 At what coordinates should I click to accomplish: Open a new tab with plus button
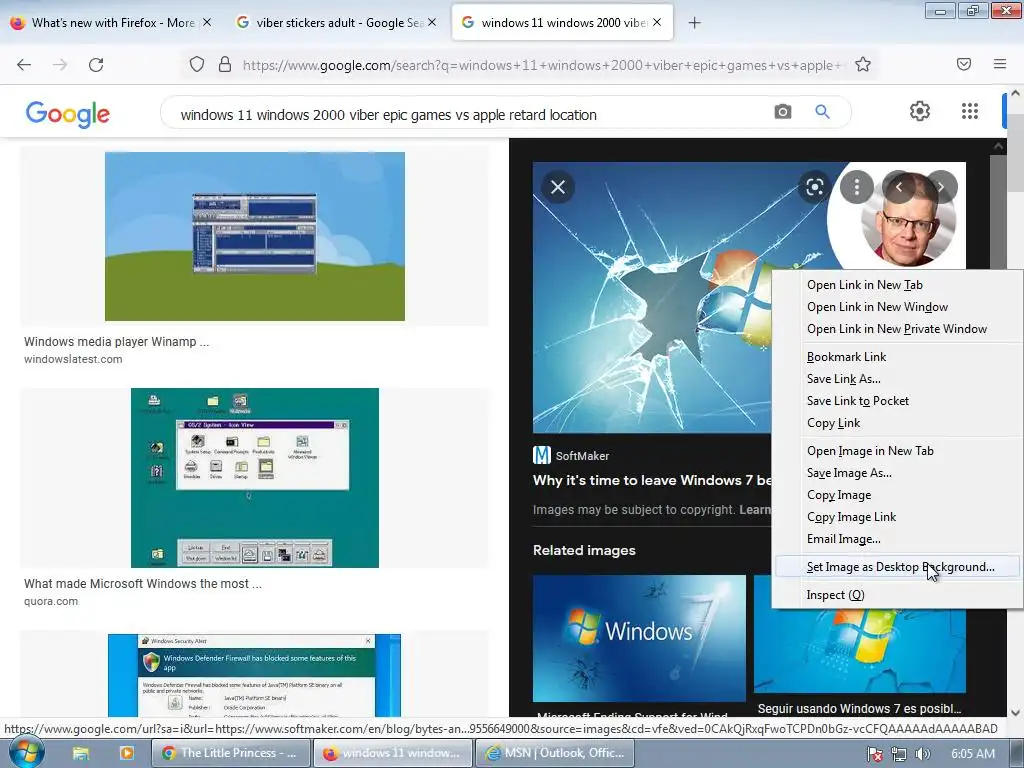point(694,23)
